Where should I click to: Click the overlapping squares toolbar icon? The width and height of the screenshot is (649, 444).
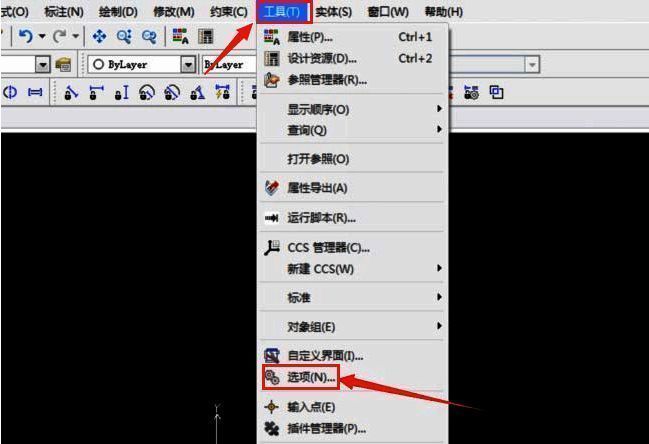(496, 92)
